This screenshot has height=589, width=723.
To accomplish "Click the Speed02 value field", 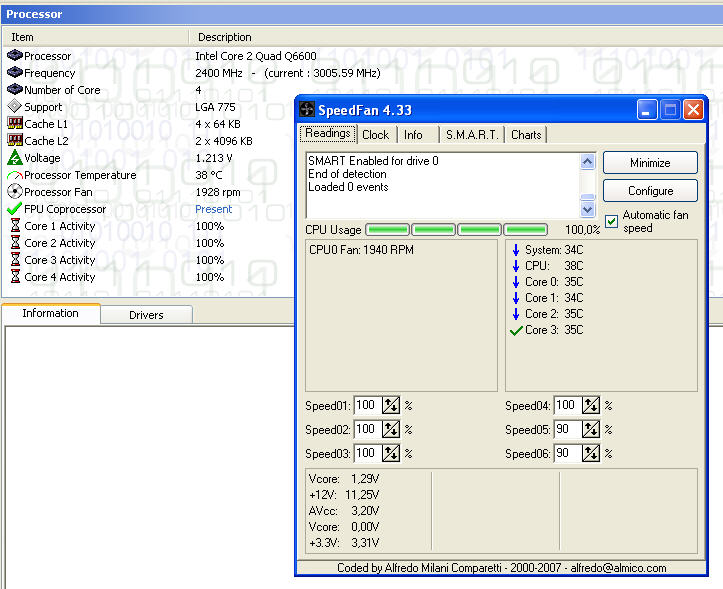I will 368,429.
